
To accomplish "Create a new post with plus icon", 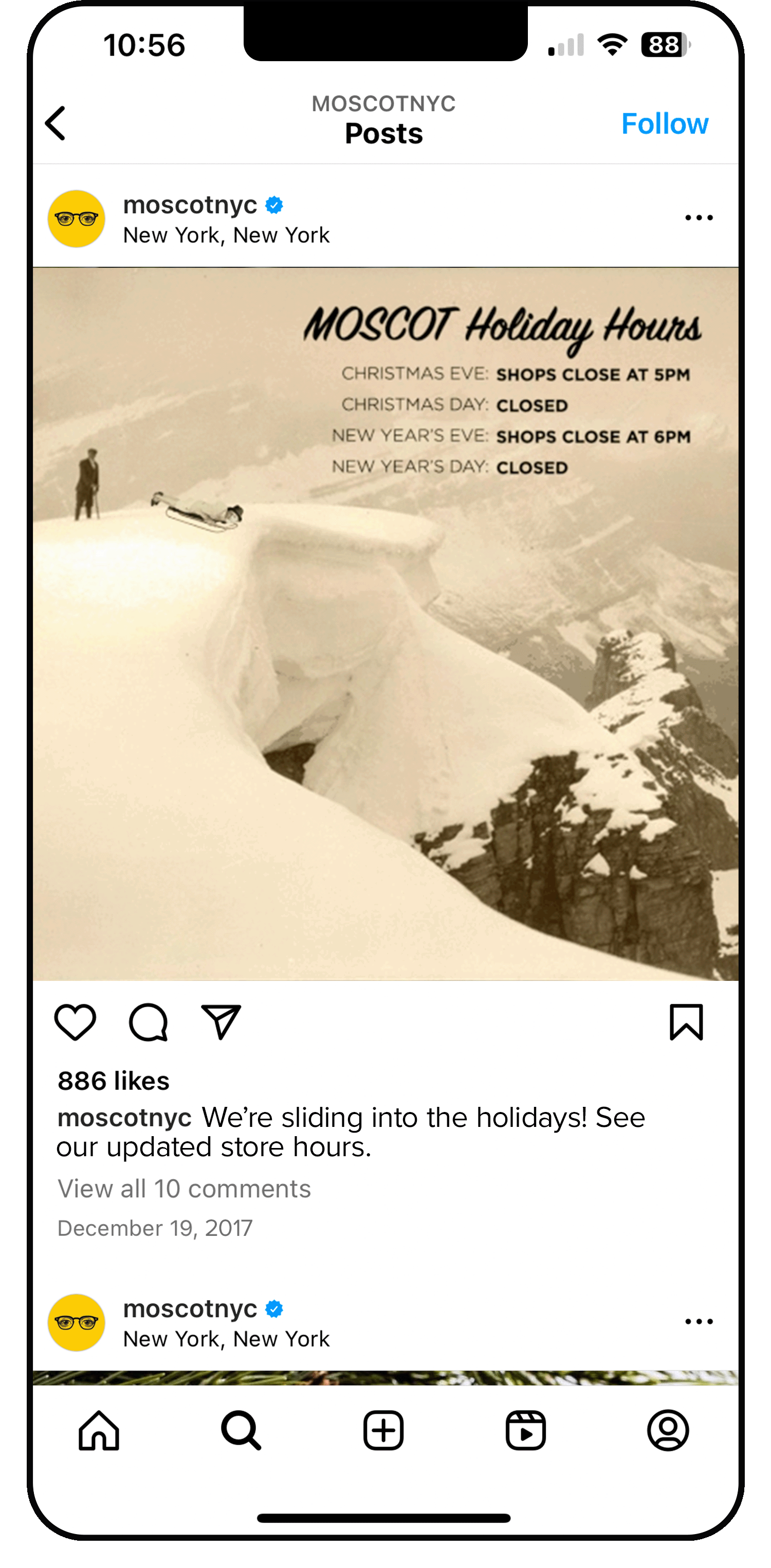I will coord(383,1430).
